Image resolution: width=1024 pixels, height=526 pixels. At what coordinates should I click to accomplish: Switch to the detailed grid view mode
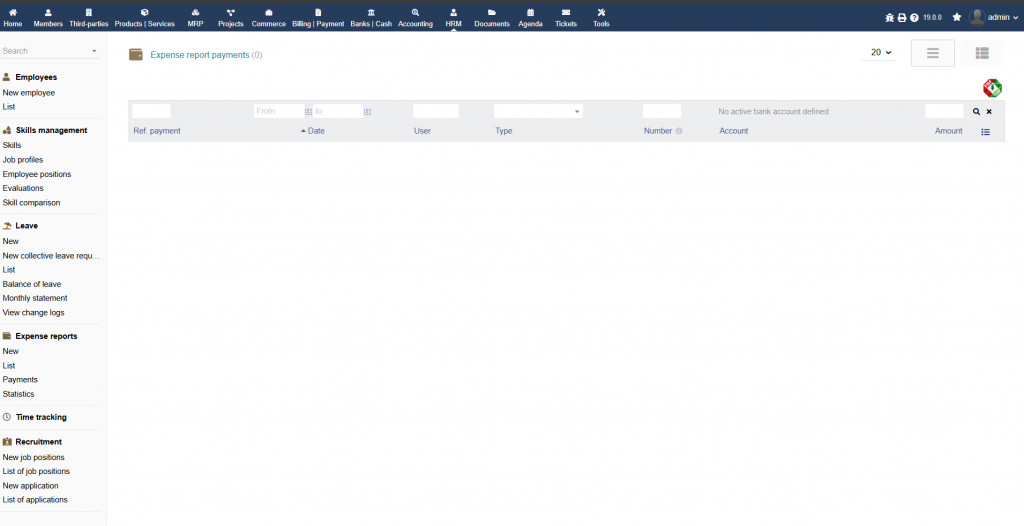point(982,53)
